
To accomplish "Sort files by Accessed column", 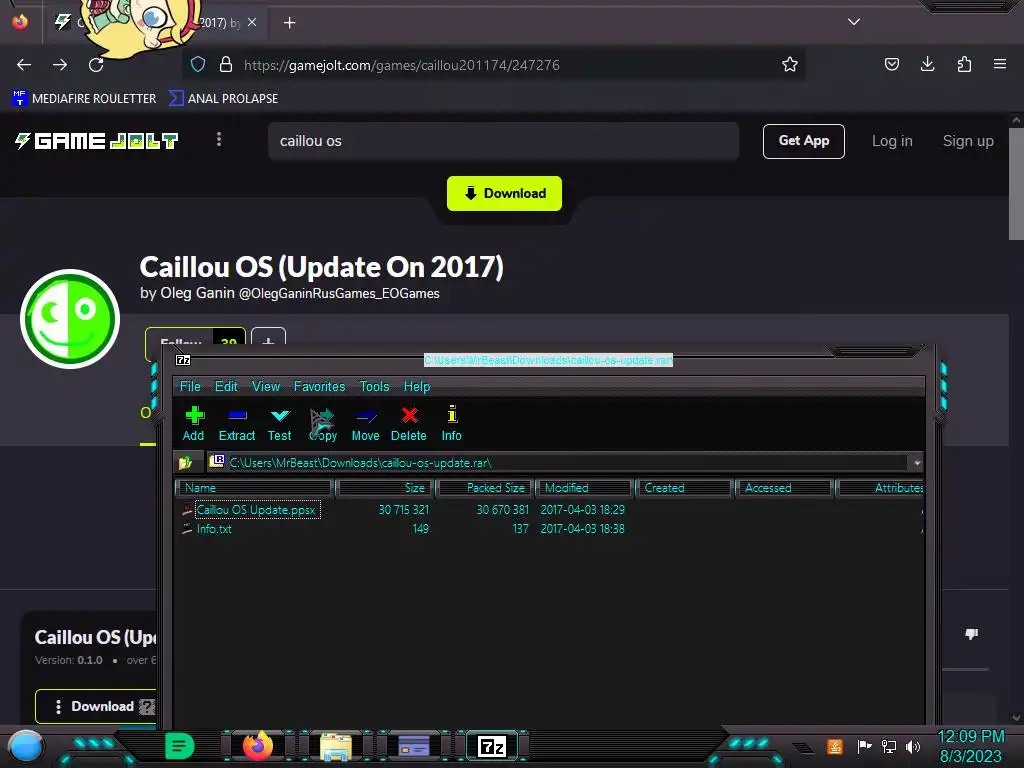I will click(784, 488).
